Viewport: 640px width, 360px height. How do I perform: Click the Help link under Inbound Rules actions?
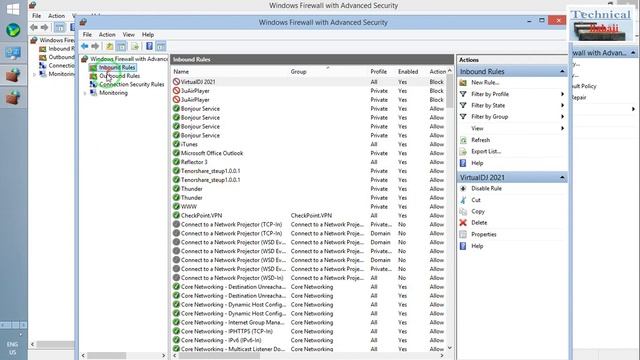[x=477, y=163]
